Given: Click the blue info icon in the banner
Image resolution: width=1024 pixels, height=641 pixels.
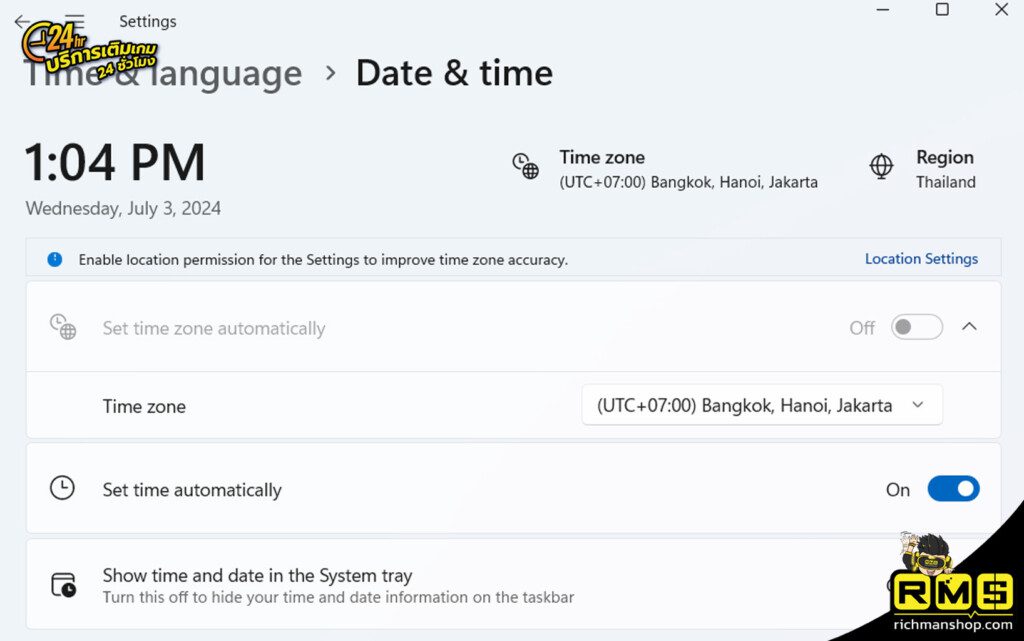Looking at the screenshot, I should pyautogui.click(x=55, y=258).
